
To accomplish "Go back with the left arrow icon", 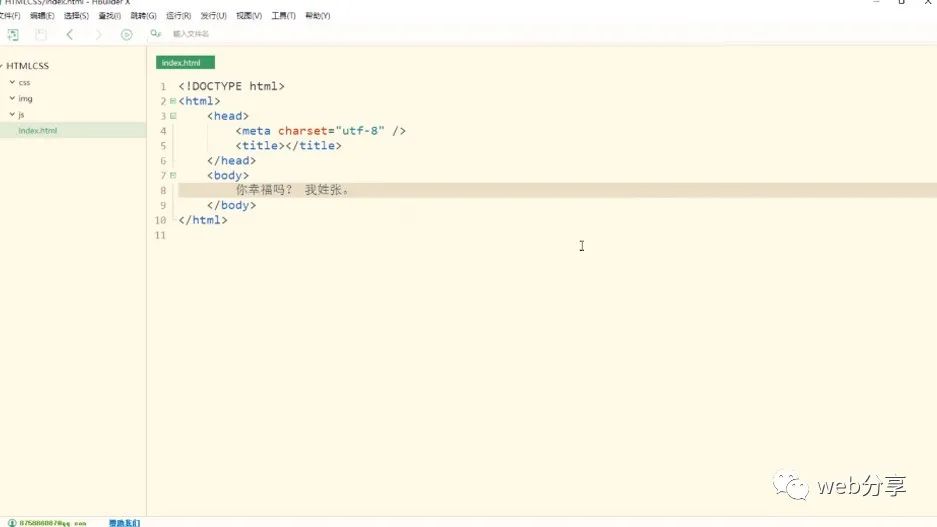I will point(69,35).
